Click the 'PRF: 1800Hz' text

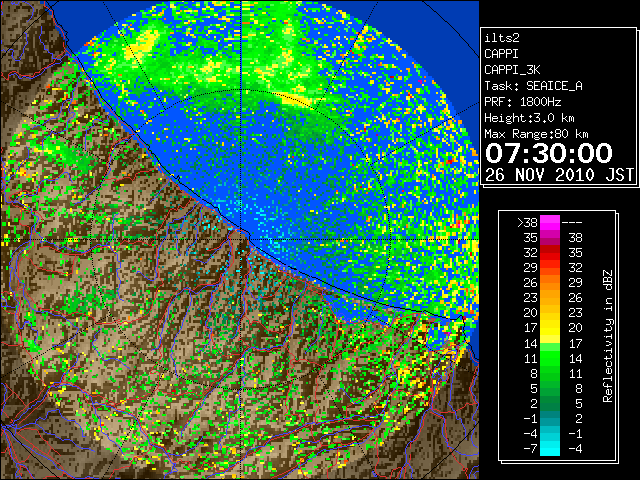pos(522,102)
